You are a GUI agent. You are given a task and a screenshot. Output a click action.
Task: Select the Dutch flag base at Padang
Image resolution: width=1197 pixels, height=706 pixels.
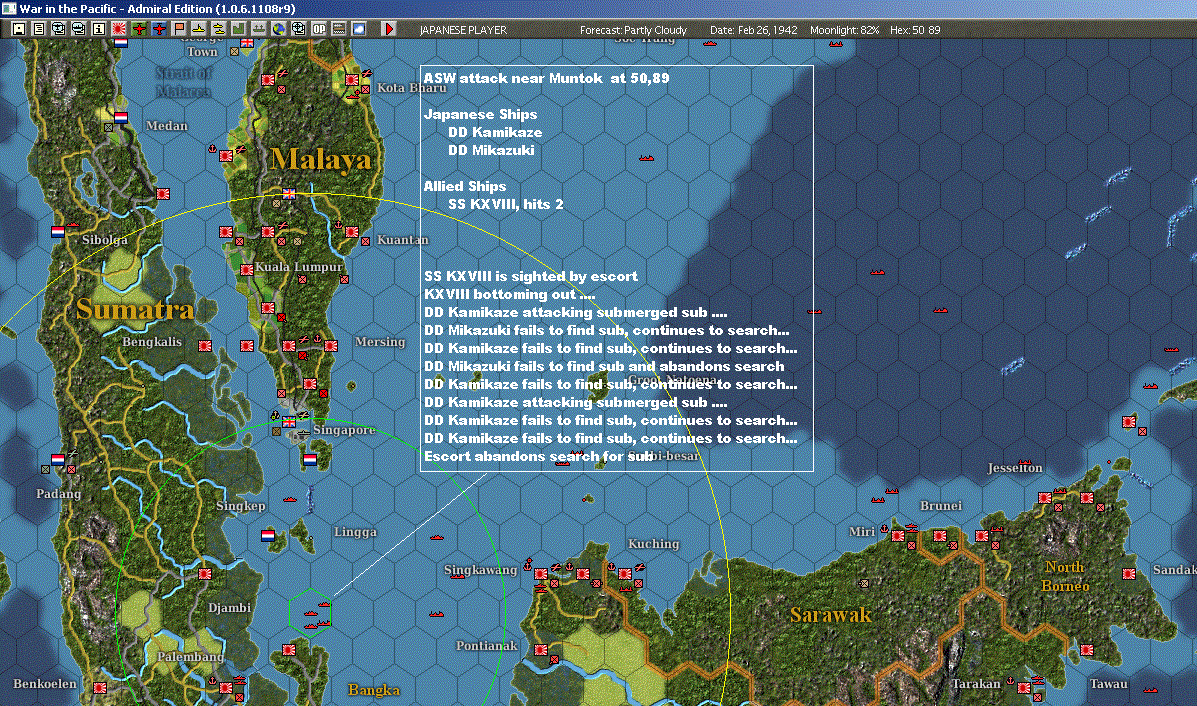pyautogui.click(x=58, y=459)
